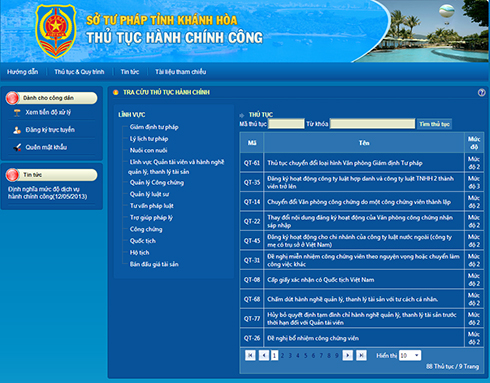Go to results page 9
This screenshot has height=383, width=490.
337,356
